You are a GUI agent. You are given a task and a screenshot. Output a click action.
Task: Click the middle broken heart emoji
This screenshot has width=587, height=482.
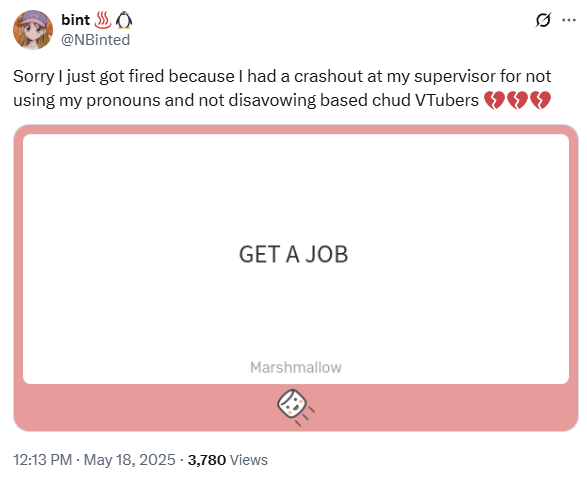[x=517, y=100]
